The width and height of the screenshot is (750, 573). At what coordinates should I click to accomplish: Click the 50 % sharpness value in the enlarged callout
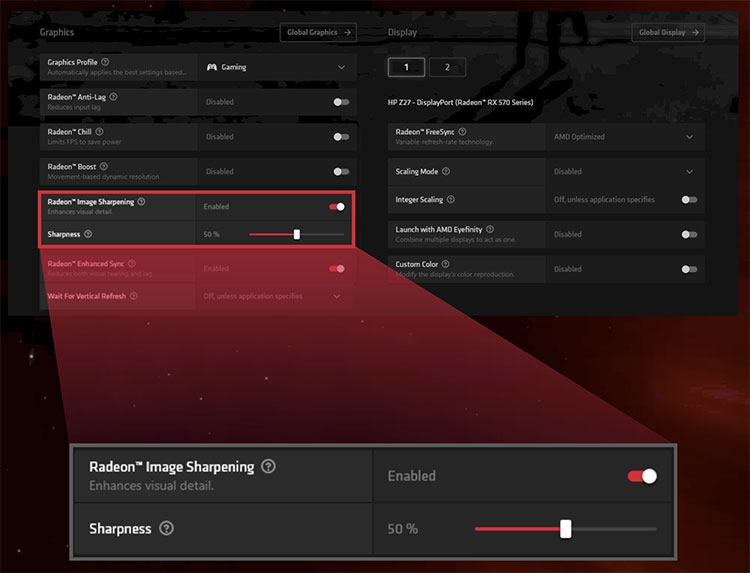click(x=402, y=529)
